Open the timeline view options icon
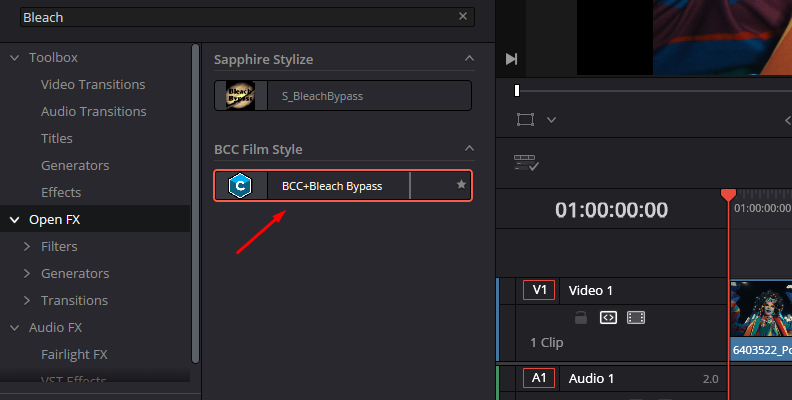The image size is (792, 400). pyautogui.click(x=526, y=163)
